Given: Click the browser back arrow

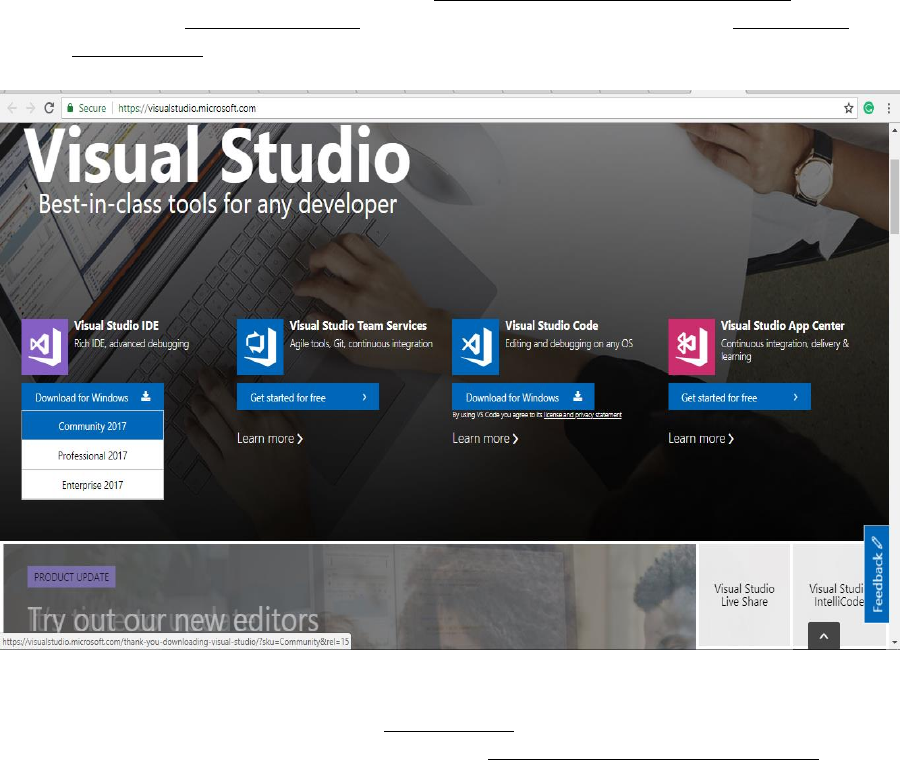Looking at the screenshot, I should pyautogui.click(x=12, y=108).
